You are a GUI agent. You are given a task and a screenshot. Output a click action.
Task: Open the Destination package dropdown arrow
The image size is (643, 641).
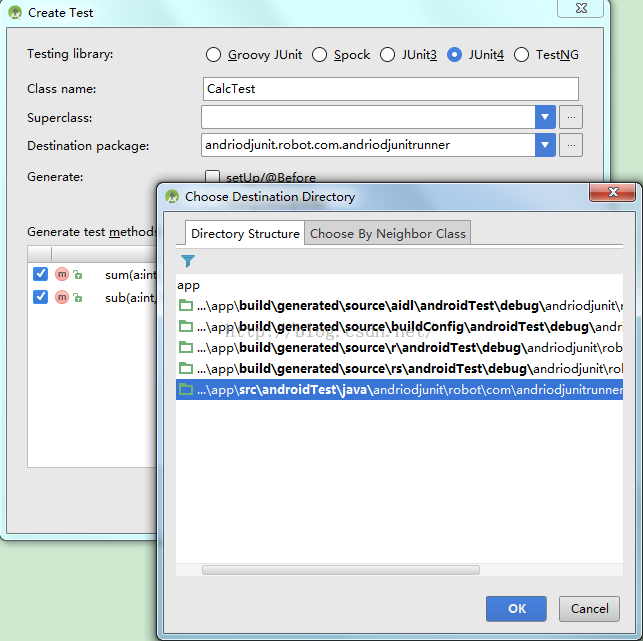pyautogui.click(x=545, y=145)
